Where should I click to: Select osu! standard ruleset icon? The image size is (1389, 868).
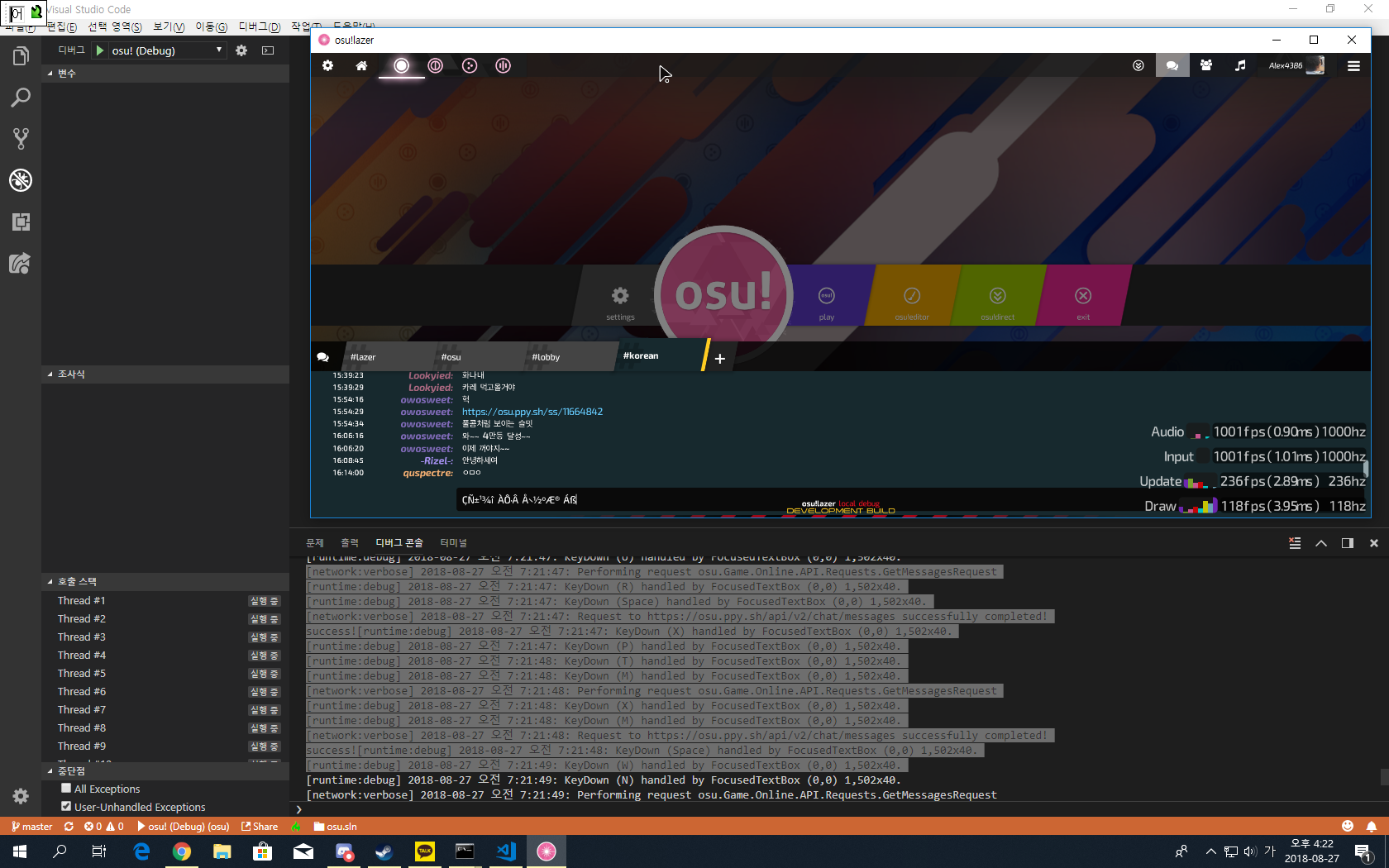click(x=401, y=65)
